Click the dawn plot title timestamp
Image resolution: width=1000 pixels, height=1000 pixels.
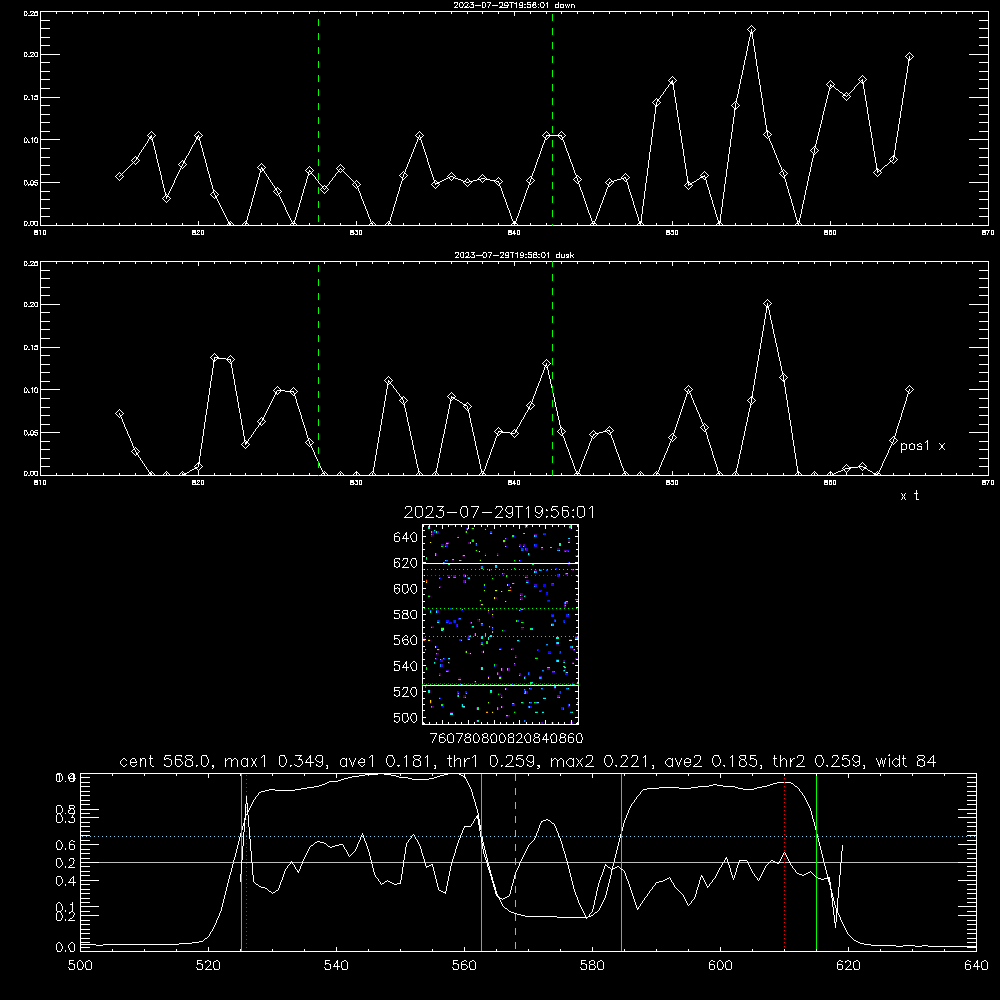502,5
